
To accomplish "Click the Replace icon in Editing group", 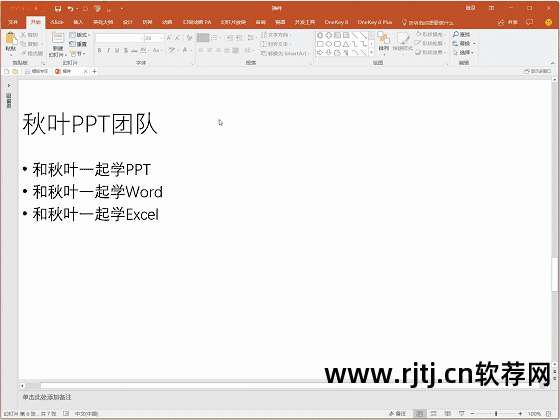I will point(455,44).
